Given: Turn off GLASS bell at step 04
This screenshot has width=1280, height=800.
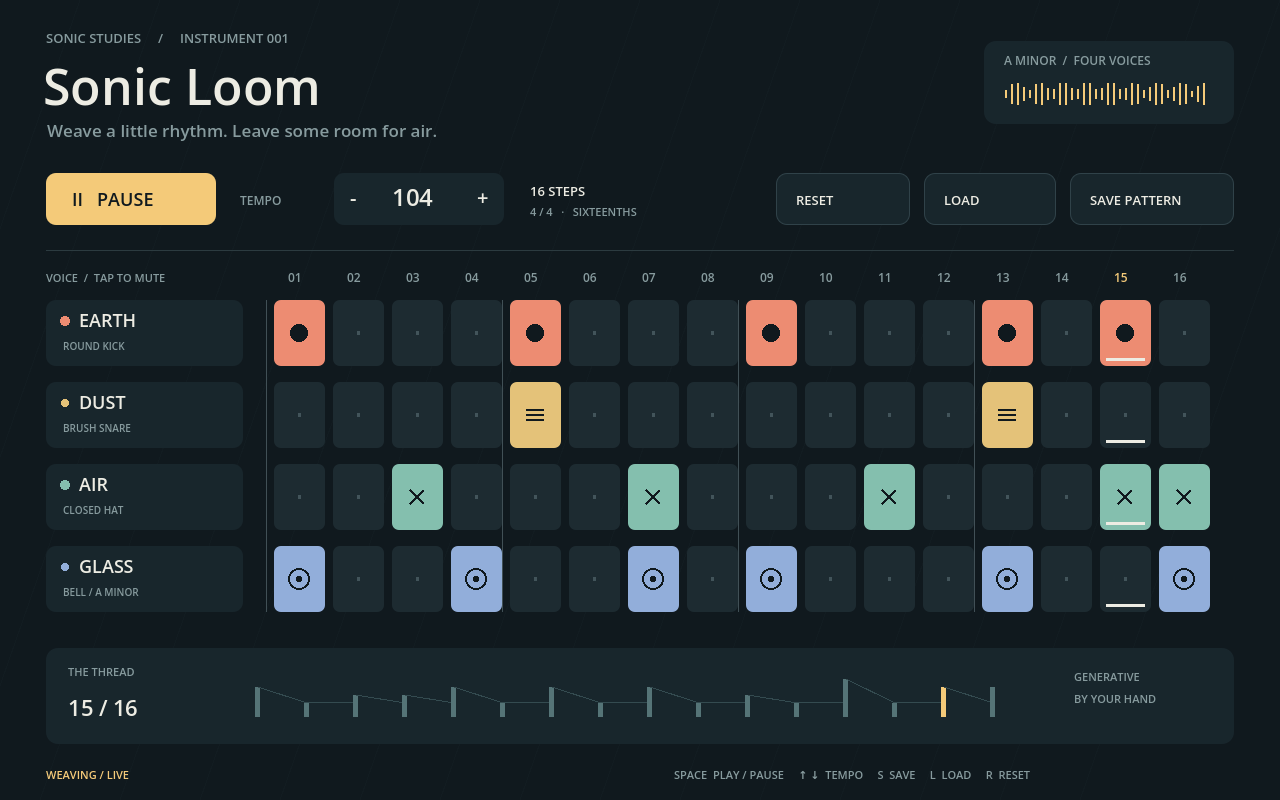Looking at the screenshot, I should click(x=476, y=579).
